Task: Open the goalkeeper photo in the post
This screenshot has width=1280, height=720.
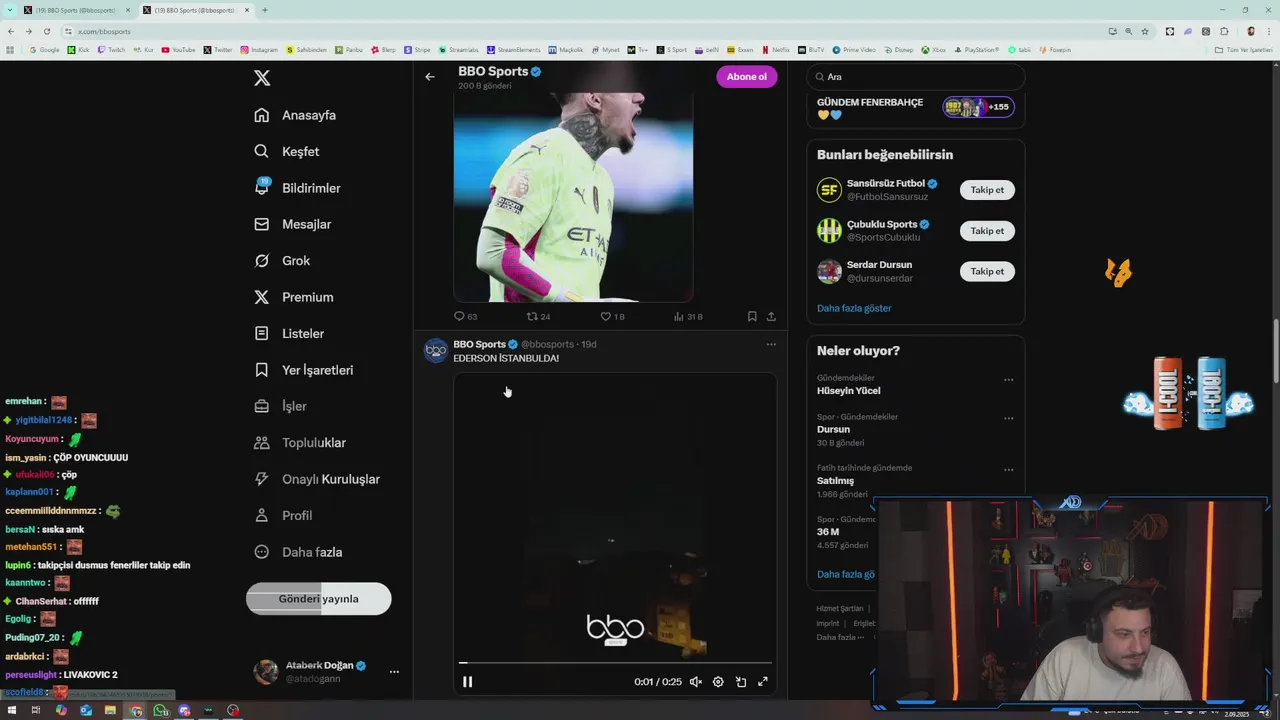Action: pos(573,196)
